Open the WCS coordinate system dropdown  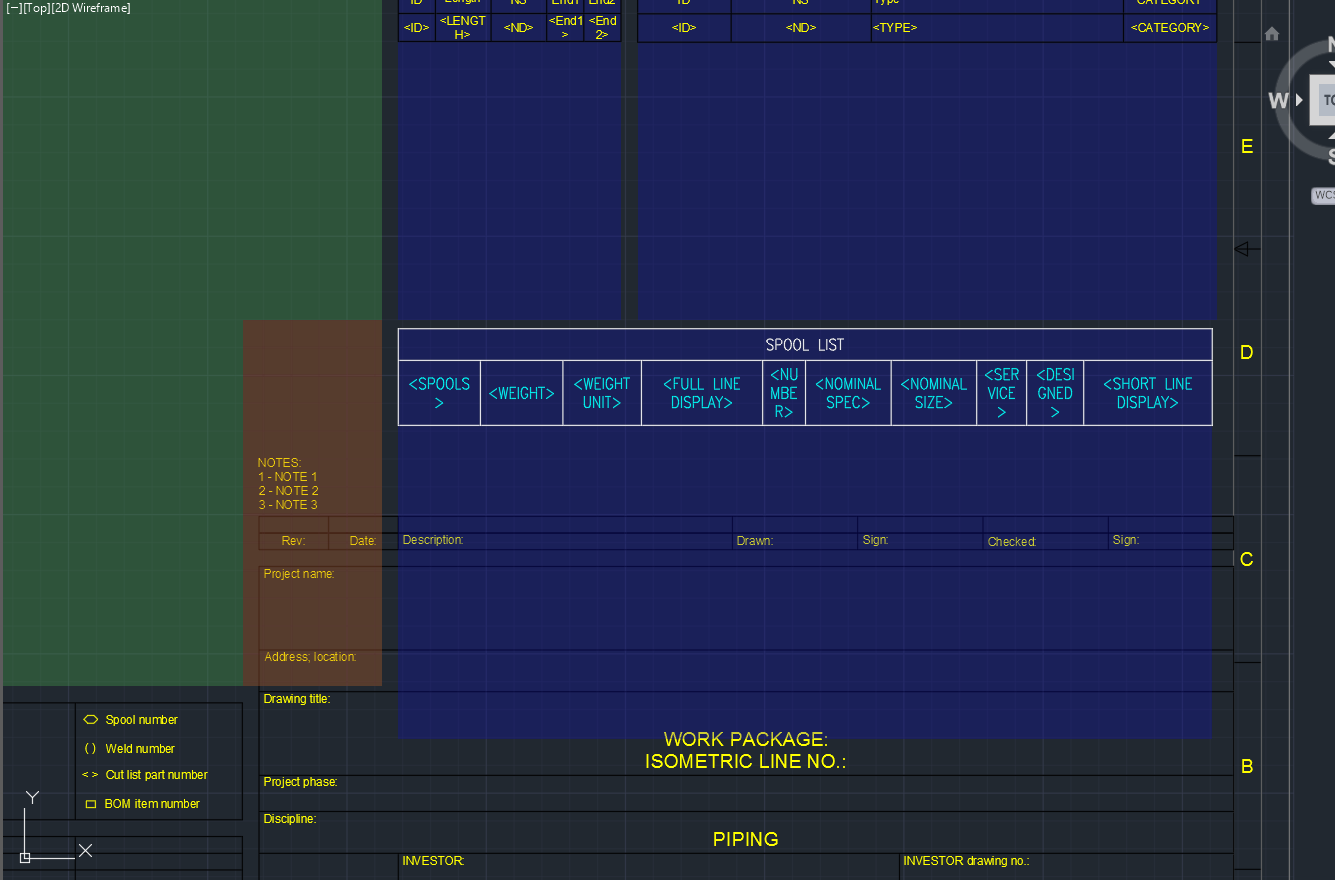click(1323, 196)
